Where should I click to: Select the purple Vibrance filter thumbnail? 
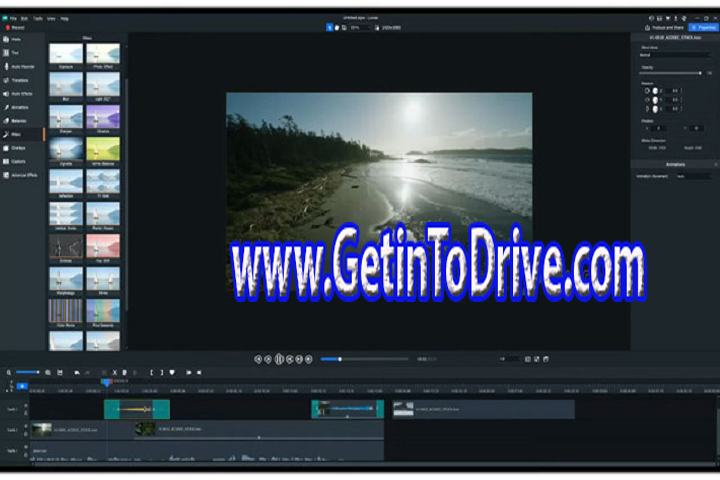[x=103, y=119]
